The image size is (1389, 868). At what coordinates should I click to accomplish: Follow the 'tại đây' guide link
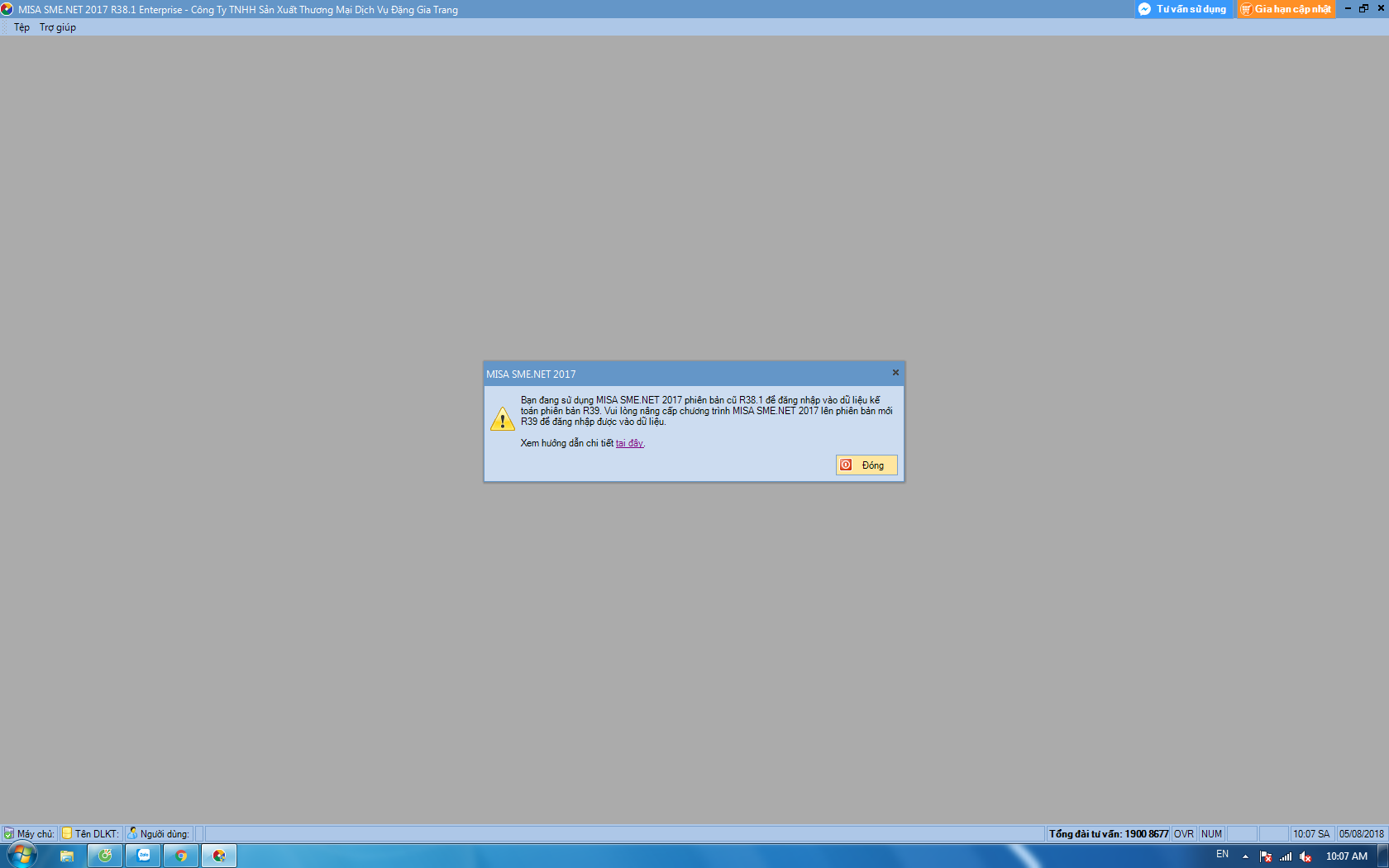pos(629,443)
